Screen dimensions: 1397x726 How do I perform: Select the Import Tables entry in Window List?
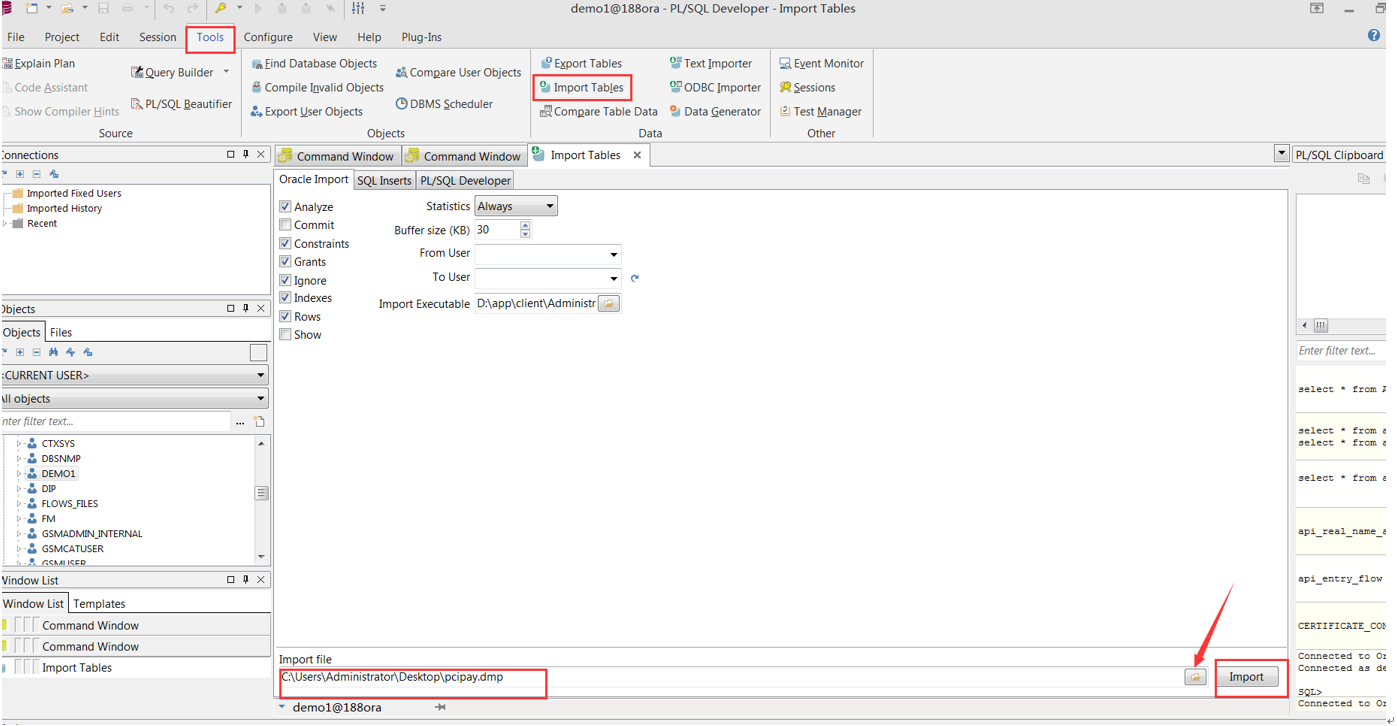click(135, 668)
